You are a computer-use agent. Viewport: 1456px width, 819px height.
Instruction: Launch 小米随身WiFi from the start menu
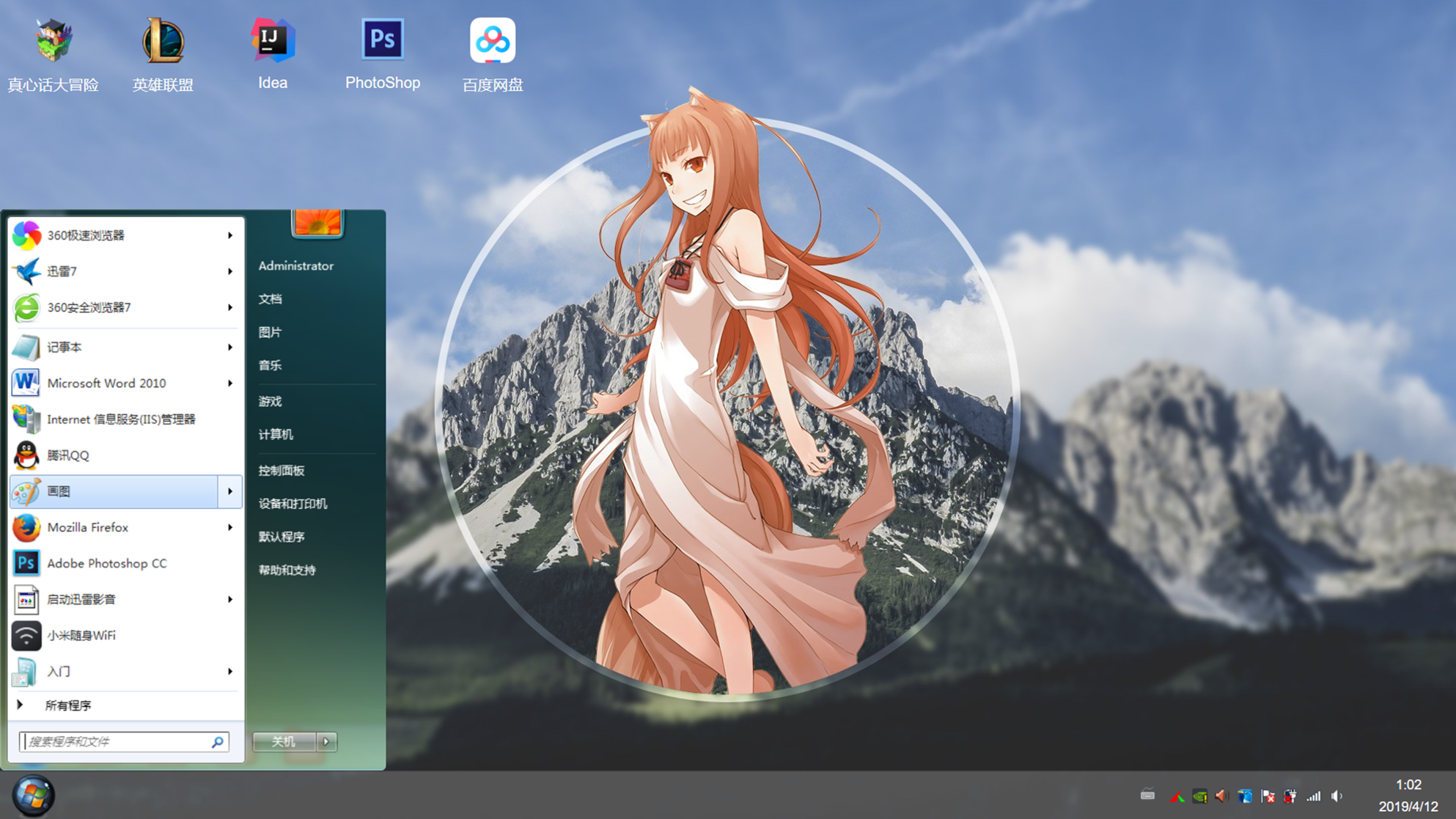[81, 635]
